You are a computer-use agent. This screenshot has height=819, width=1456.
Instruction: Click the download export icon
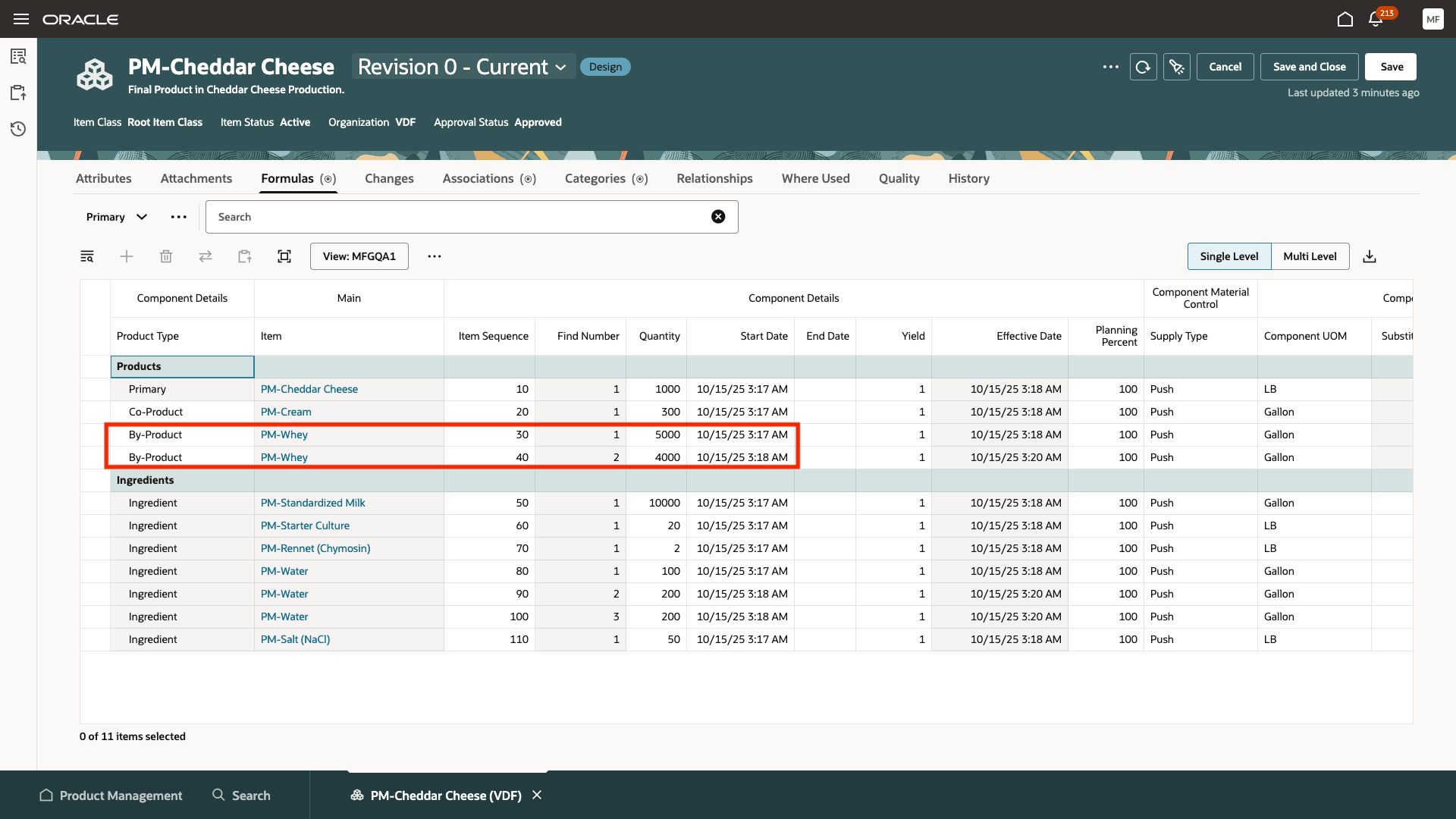[x=1369, y=256]
